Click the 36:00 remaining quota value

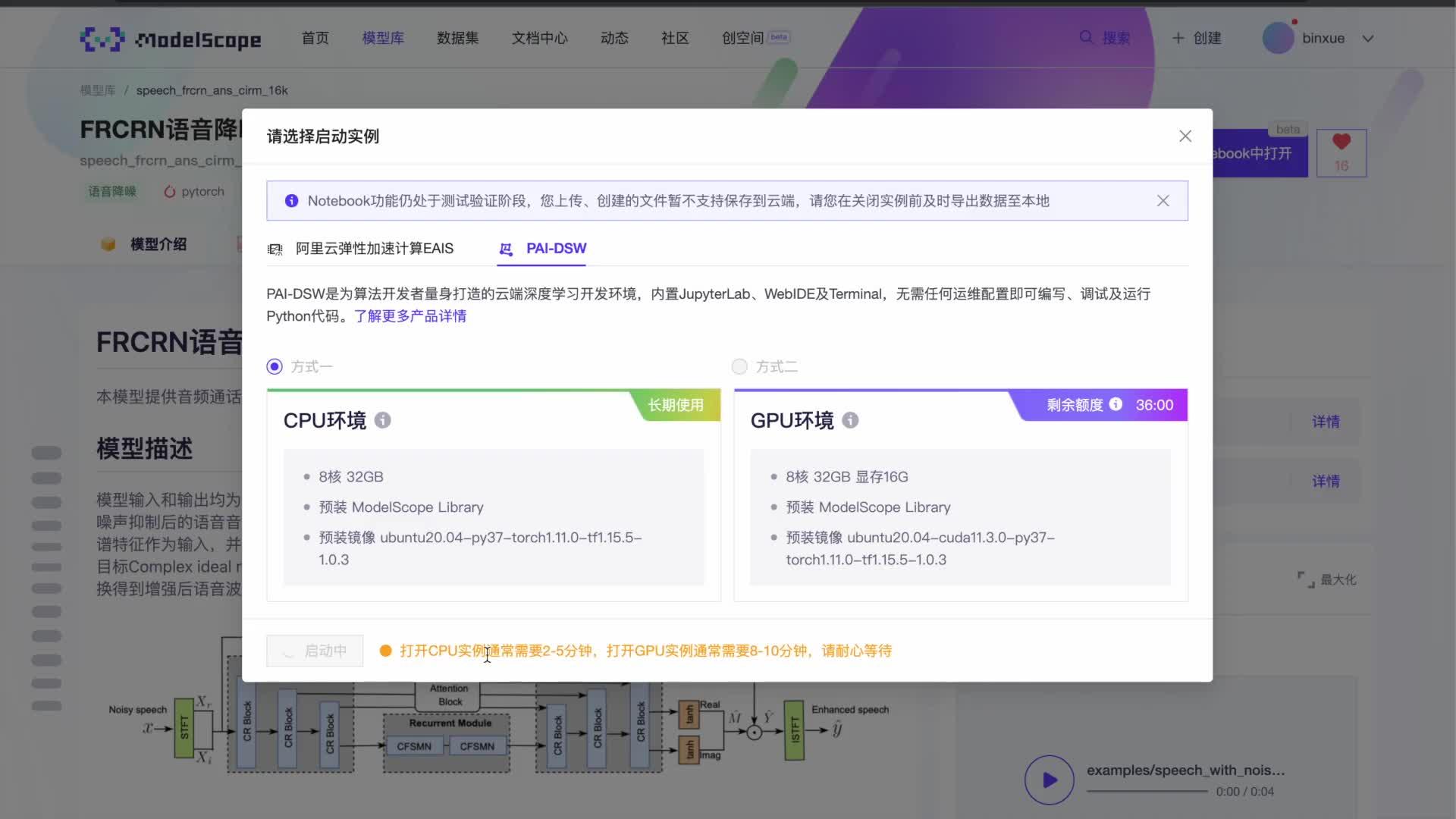[1154, 405]
